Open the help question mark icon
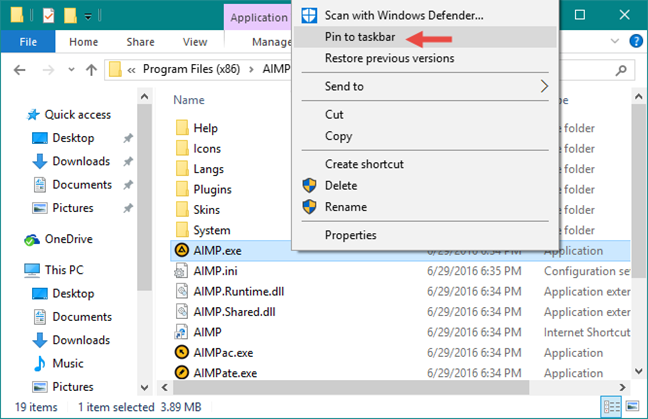 [636, 41]
